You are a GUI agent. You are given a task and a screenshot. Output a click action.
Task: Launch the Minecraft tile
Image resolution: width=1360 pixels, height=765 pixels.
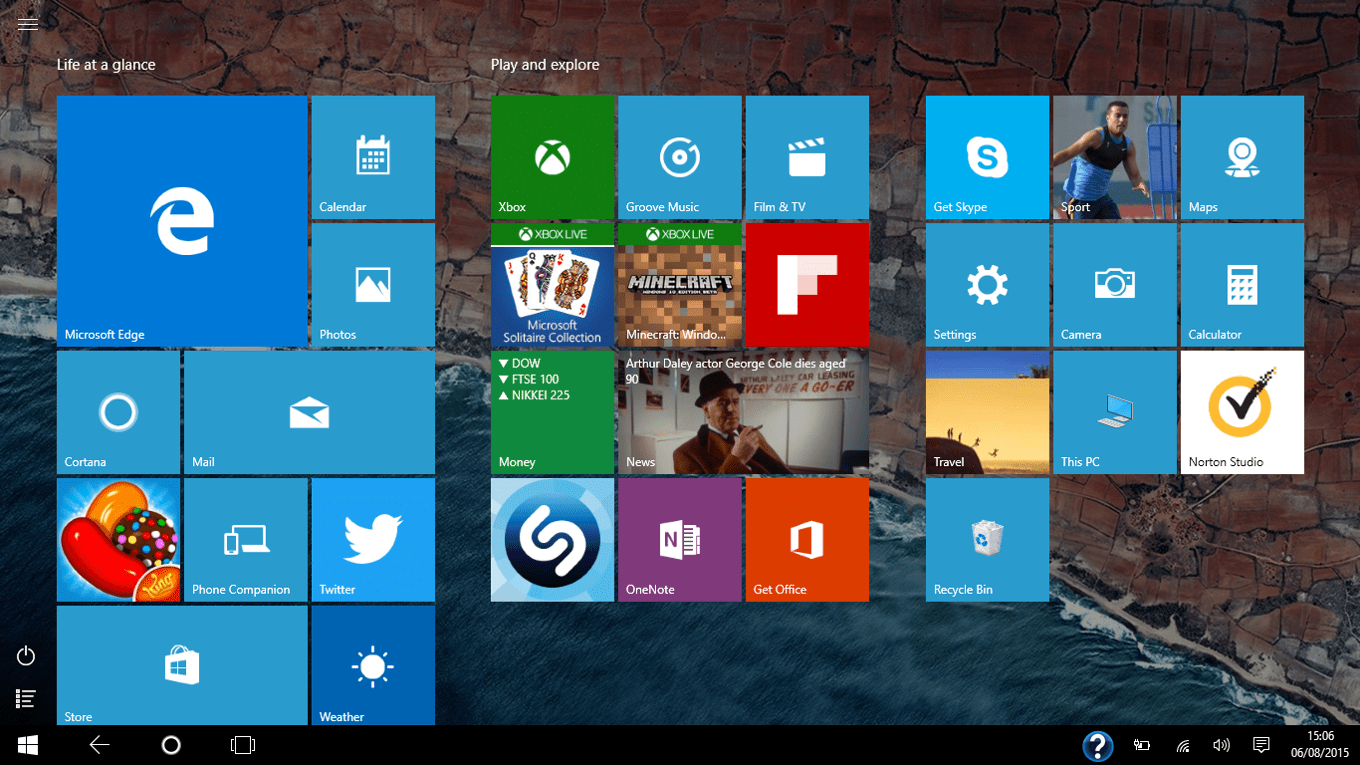pos(680,285)
